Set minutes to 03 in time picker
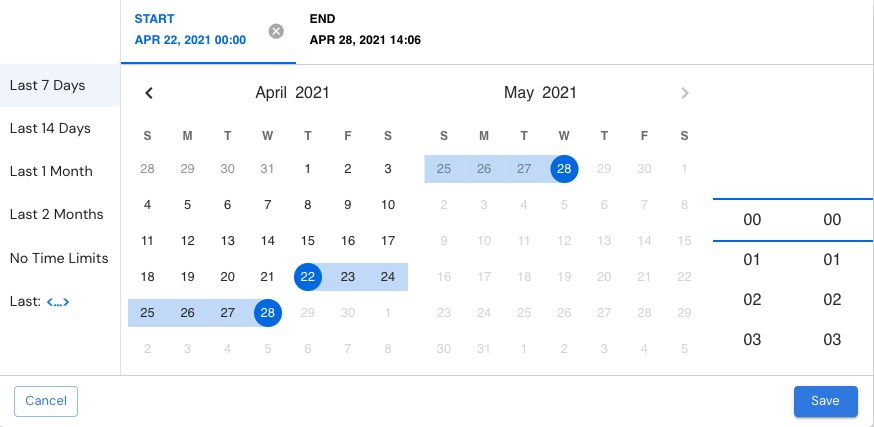The height and width of the screenshot is (427, 874). (832, 340)
